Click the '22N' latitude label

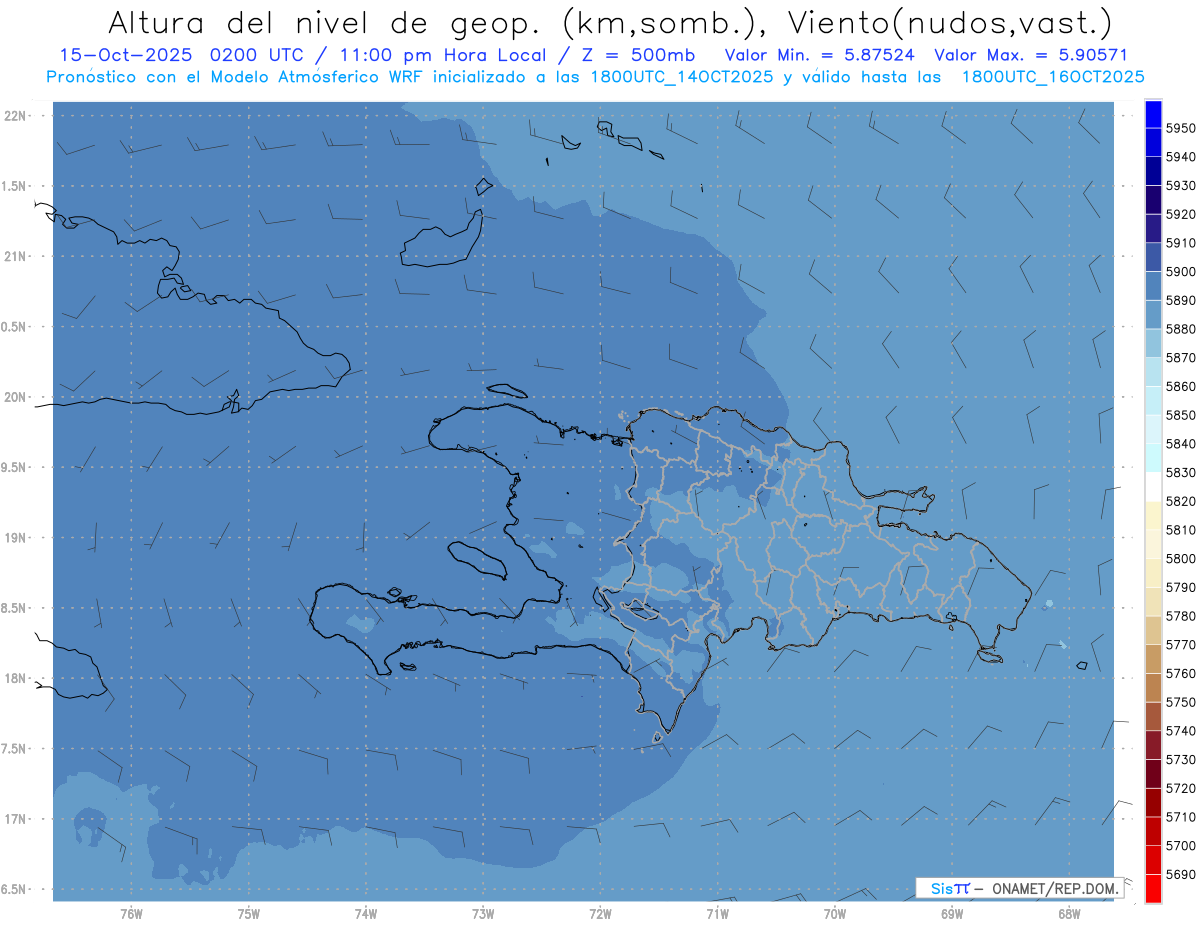pyautogui.click(x=15, y=116)
